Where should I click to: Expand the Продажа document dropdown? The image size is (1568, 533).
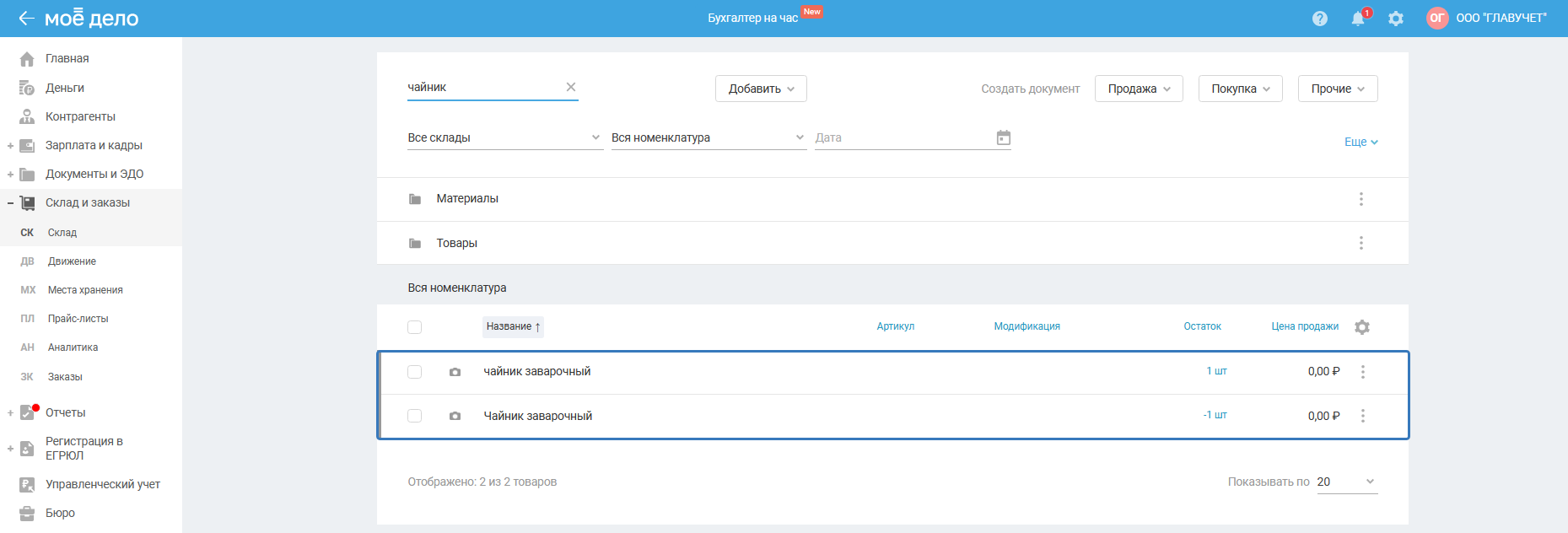click(x=1138, y=89)
